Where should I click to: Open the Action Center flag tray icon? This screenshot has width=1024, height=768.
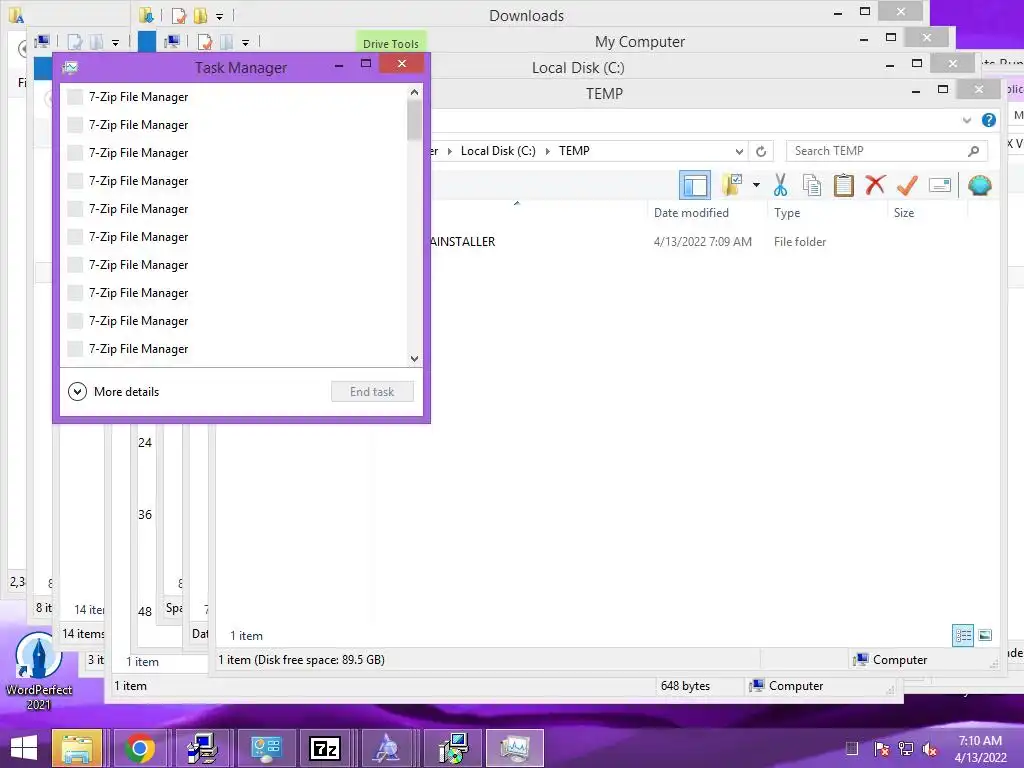[x=881, y=749]
